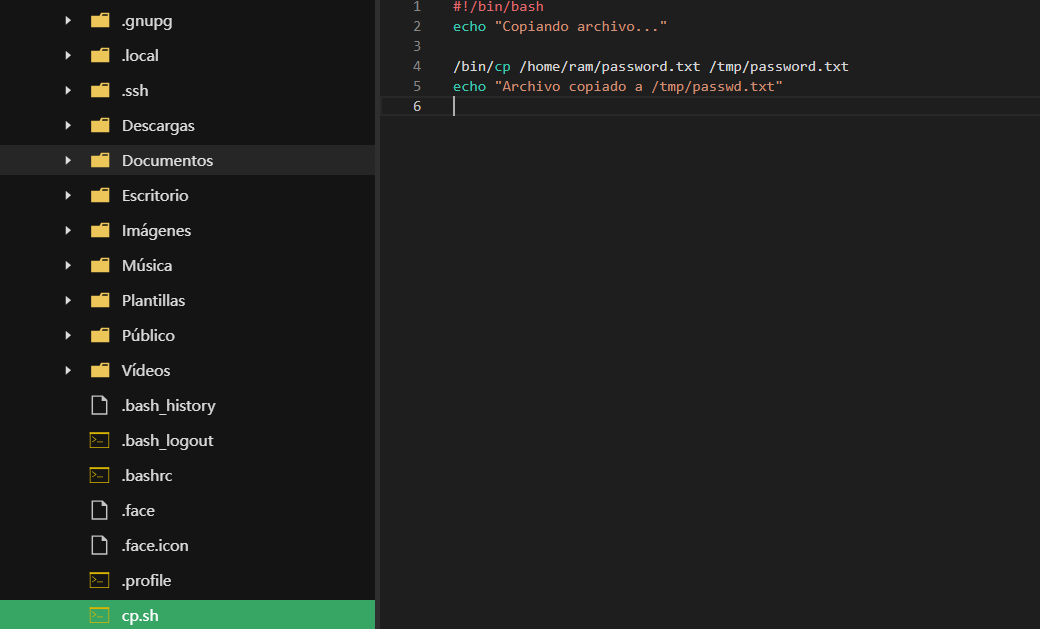Click the /home/ram/password.txt path in editor
1040x629 pixels.
pos(610,66)
